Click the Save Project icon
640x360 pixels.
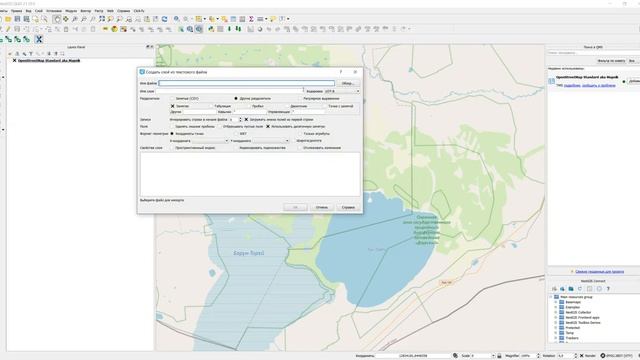17,19
